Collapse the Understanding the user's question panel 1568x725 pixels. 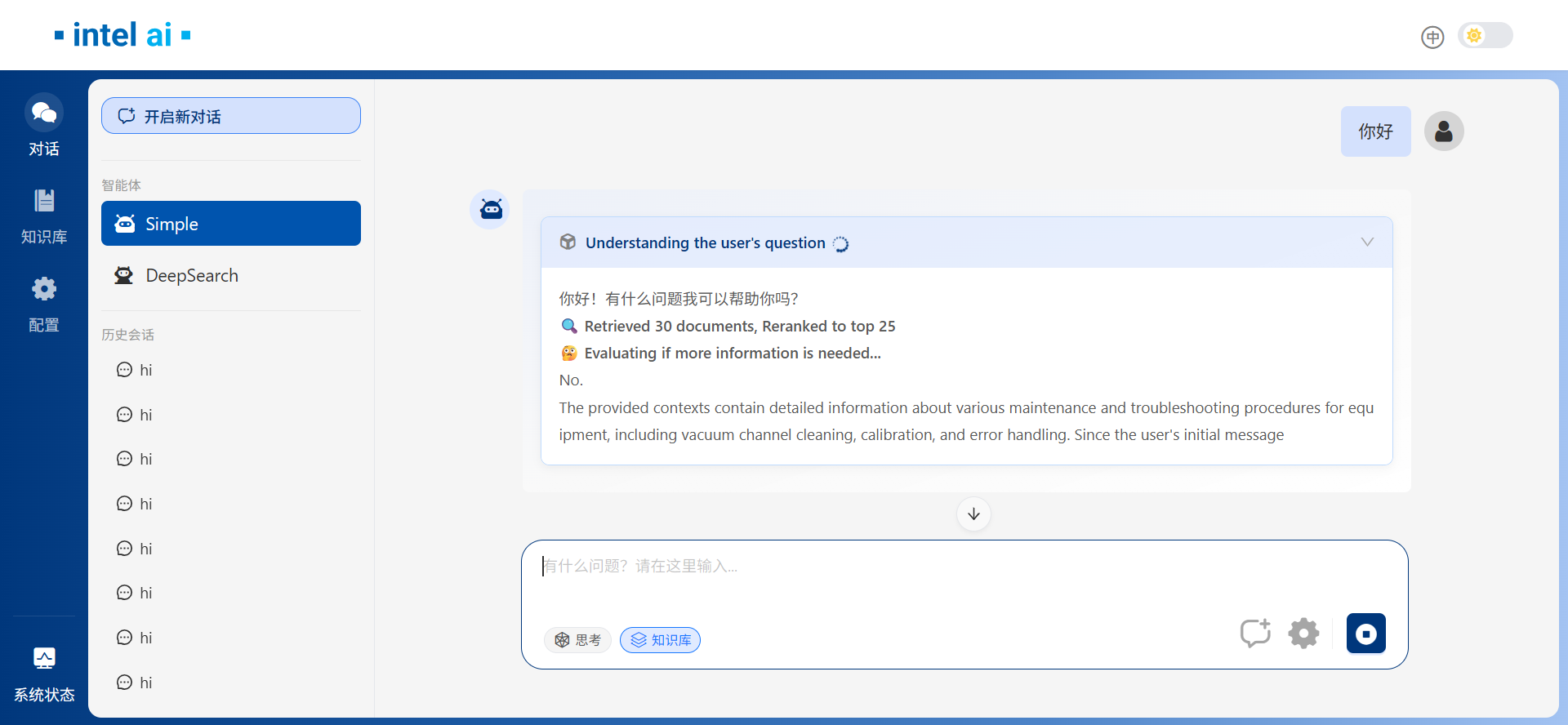1367,242
